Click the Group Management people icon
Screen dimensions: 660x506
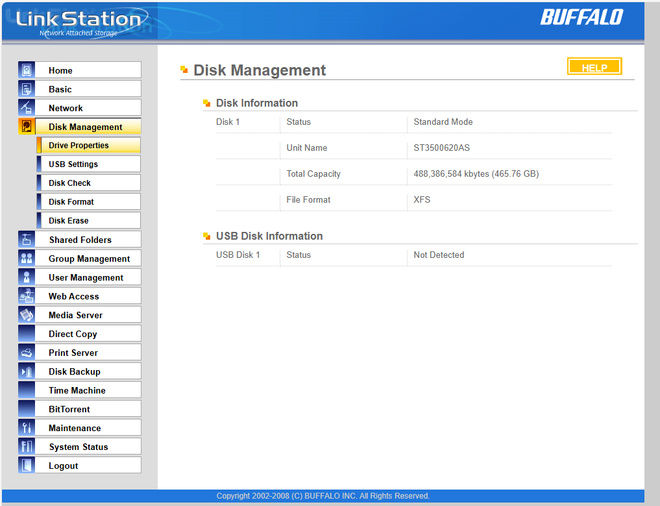pyautogui.click(x=27, y=258)
